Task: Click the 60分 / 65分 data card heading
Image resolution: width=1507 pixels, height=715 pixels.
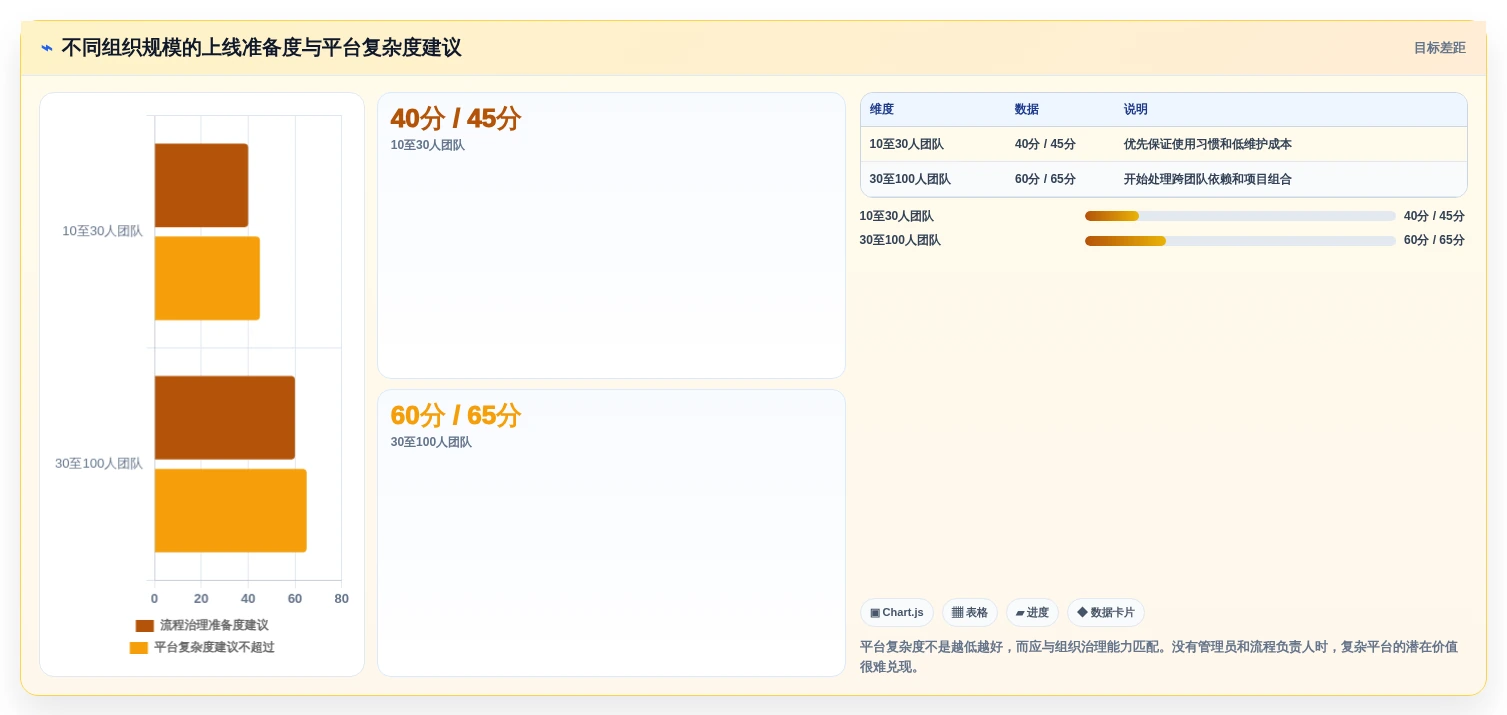Action: pos(456,415)
